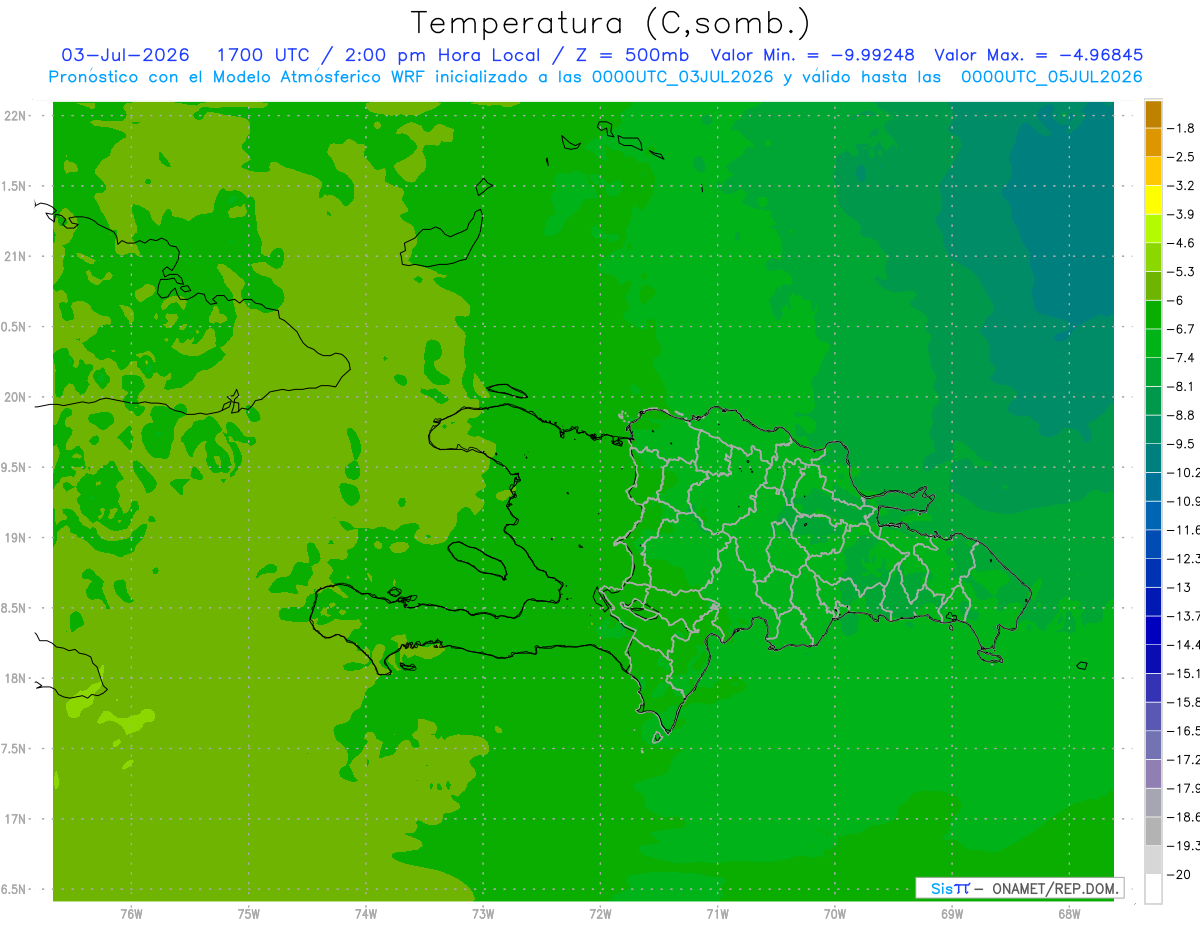Click the '-3.9' color scale label
The height and width of the screenshot is (927, 1200).
coord(1182,214)
